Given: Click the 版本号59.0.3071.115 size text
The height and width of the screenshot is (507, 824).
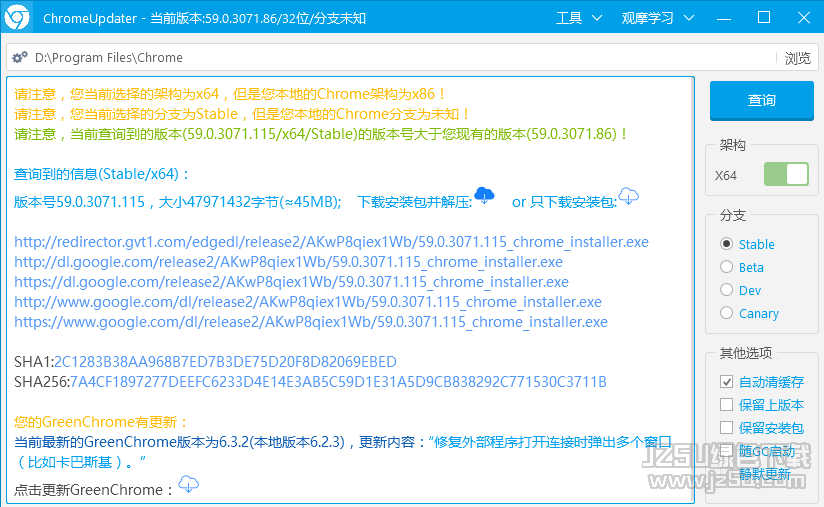Looking at the screenshot, I should pos(178,202).
